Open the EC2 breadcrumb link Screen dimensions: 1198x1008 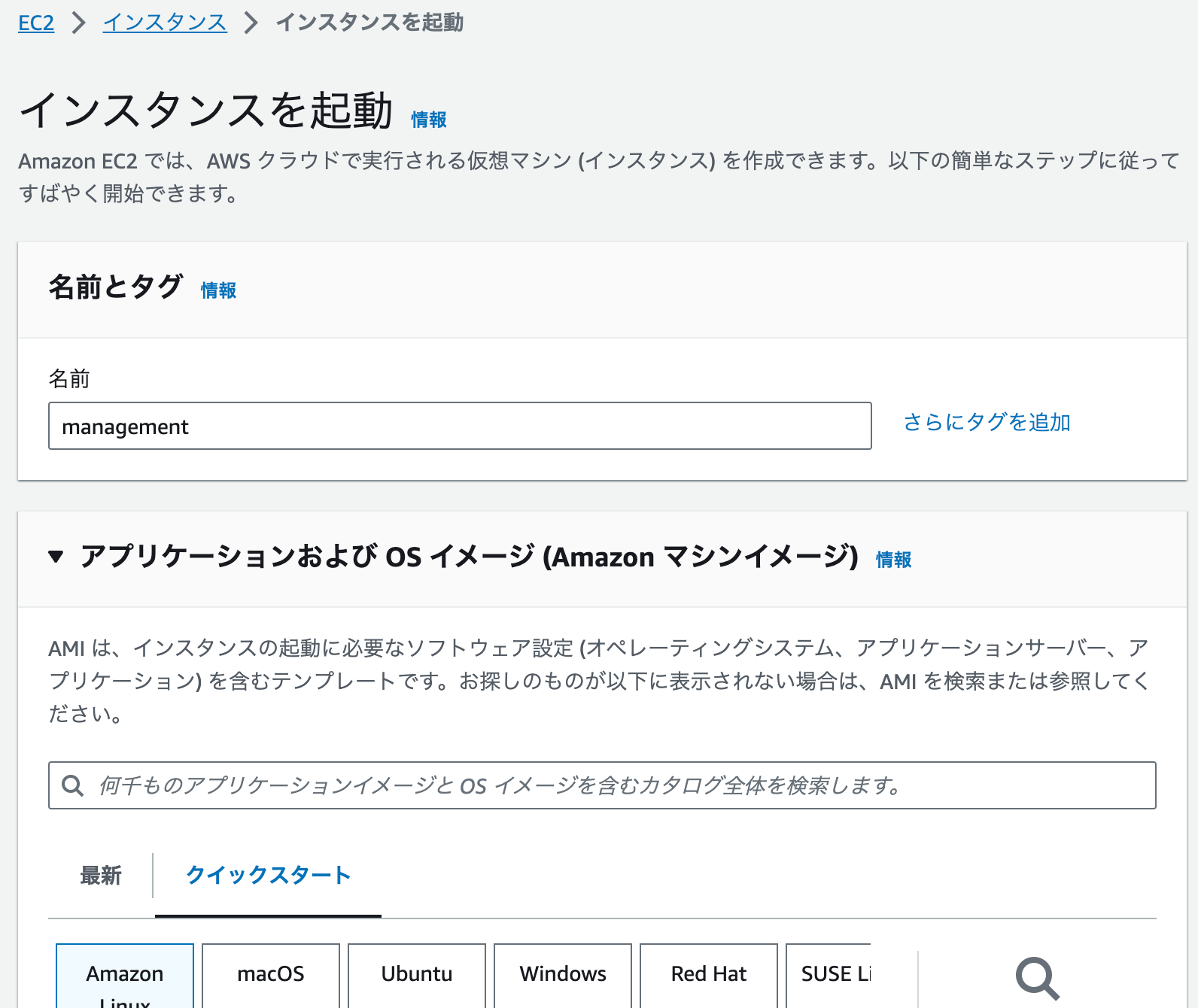(36, 23)
